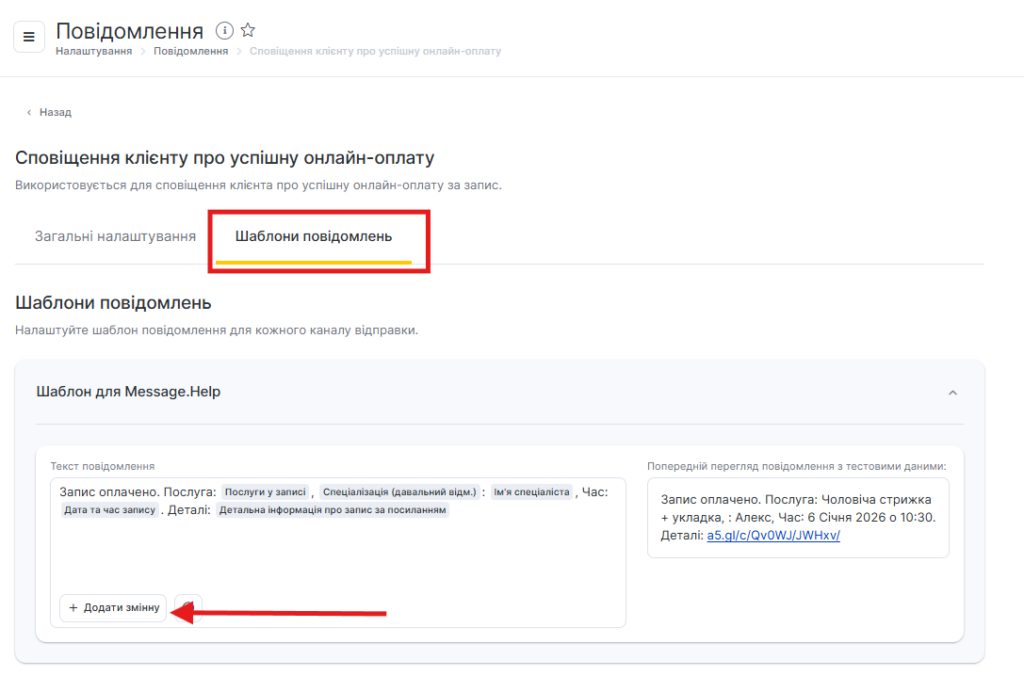Viewport: 1024px width, 692px height.
Task: Open the Повідомлення breadcrumb link
Action: [190, 51]
